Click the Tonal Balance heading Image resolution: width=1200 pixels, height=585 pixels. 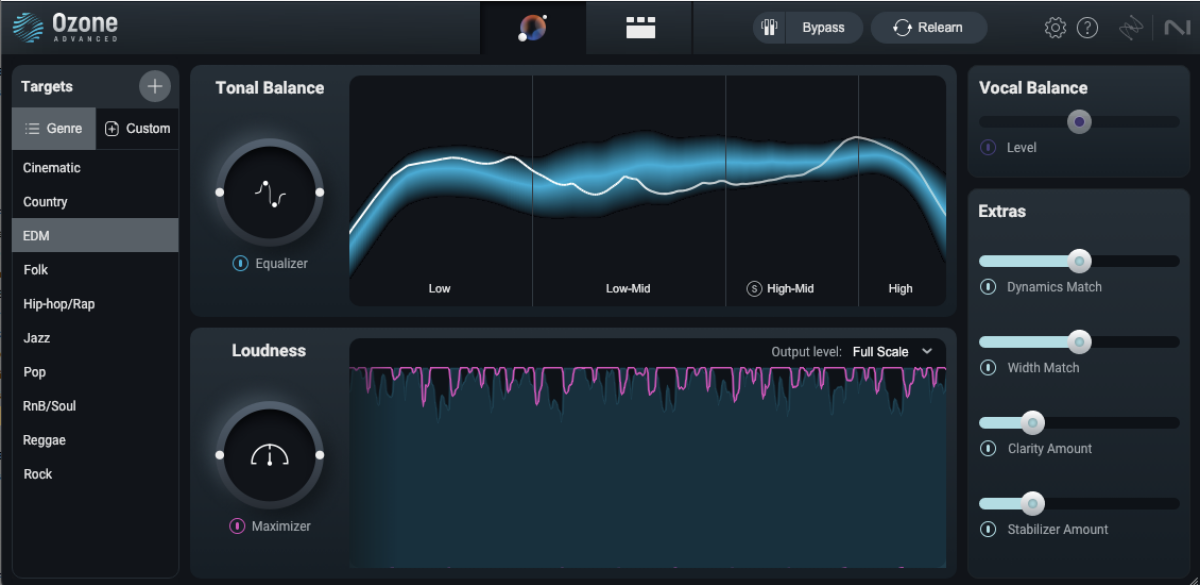click(x=270, y=88)
